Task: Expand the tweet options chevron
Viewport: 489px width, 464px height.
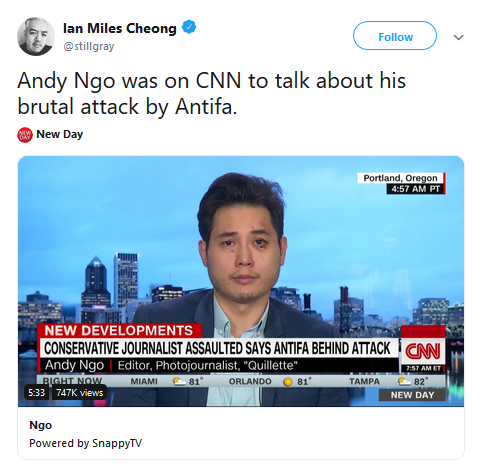Action: [459, 37]
